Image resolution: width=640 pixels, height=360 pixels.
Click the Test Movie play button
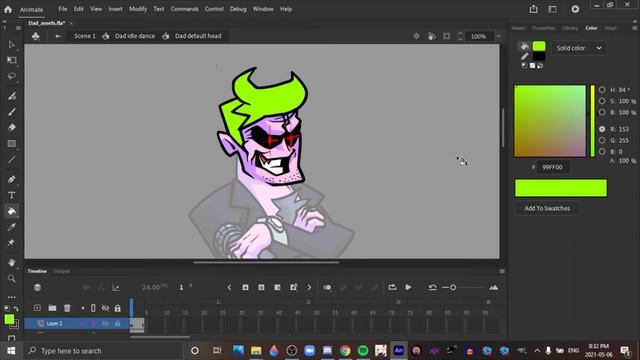click(x=575, y=9)
